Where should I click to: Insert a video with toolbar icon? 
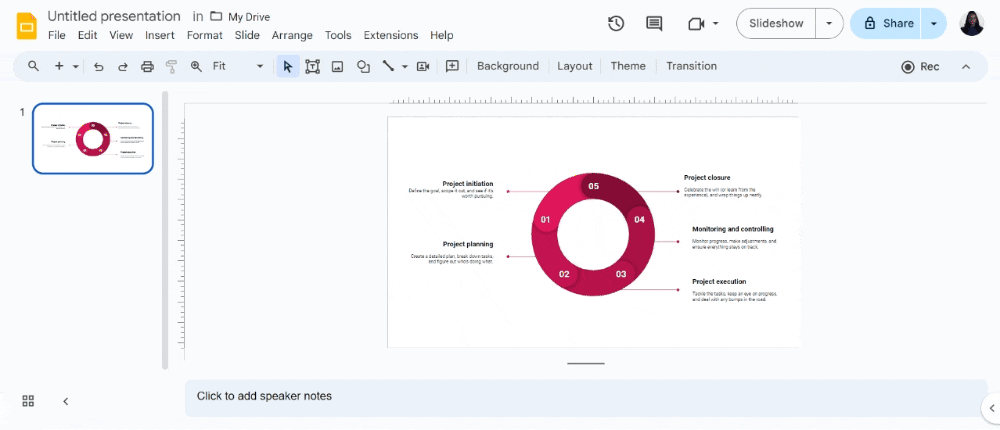423,66
